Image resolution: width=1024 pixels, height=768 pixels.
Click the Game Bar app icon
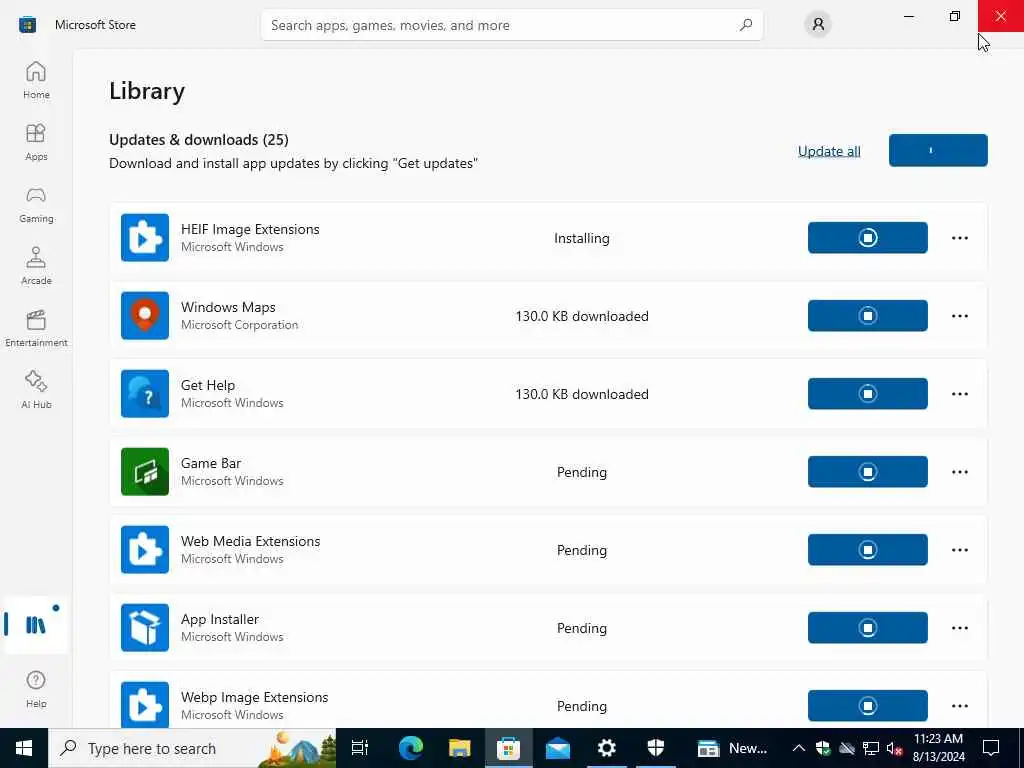click(145, 472)
